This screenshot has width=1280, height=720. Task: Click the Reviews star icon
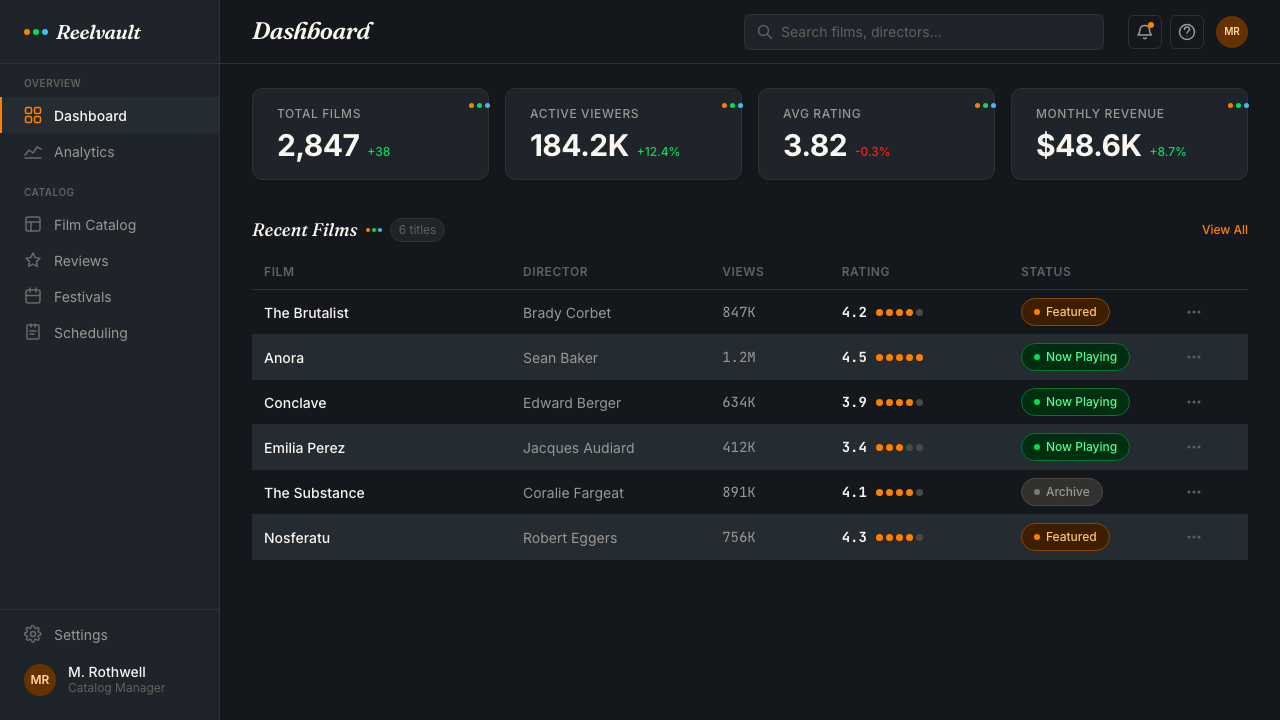pos(33,260)
